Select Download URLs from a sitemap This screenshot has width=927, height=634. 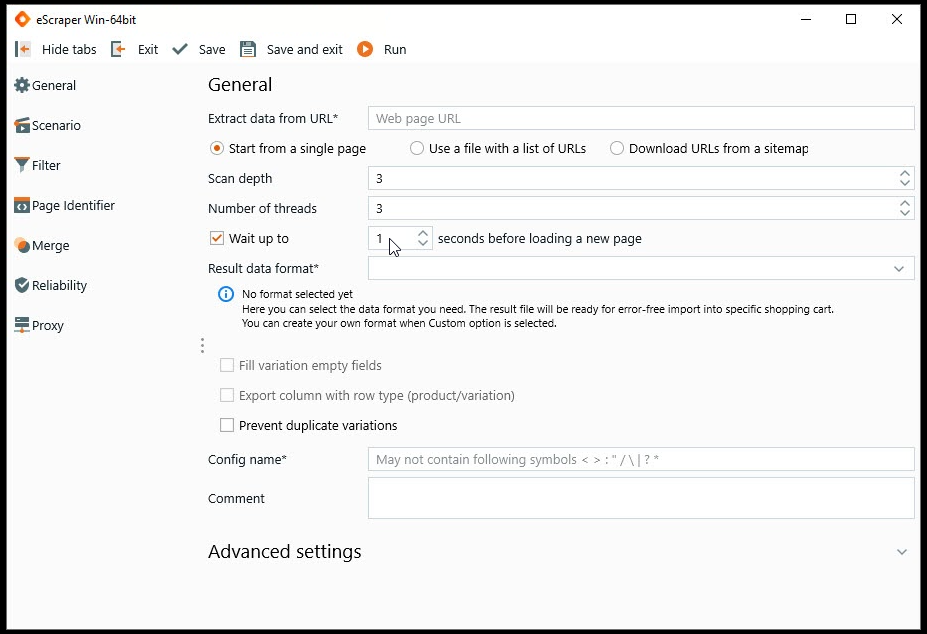point(617,148)
